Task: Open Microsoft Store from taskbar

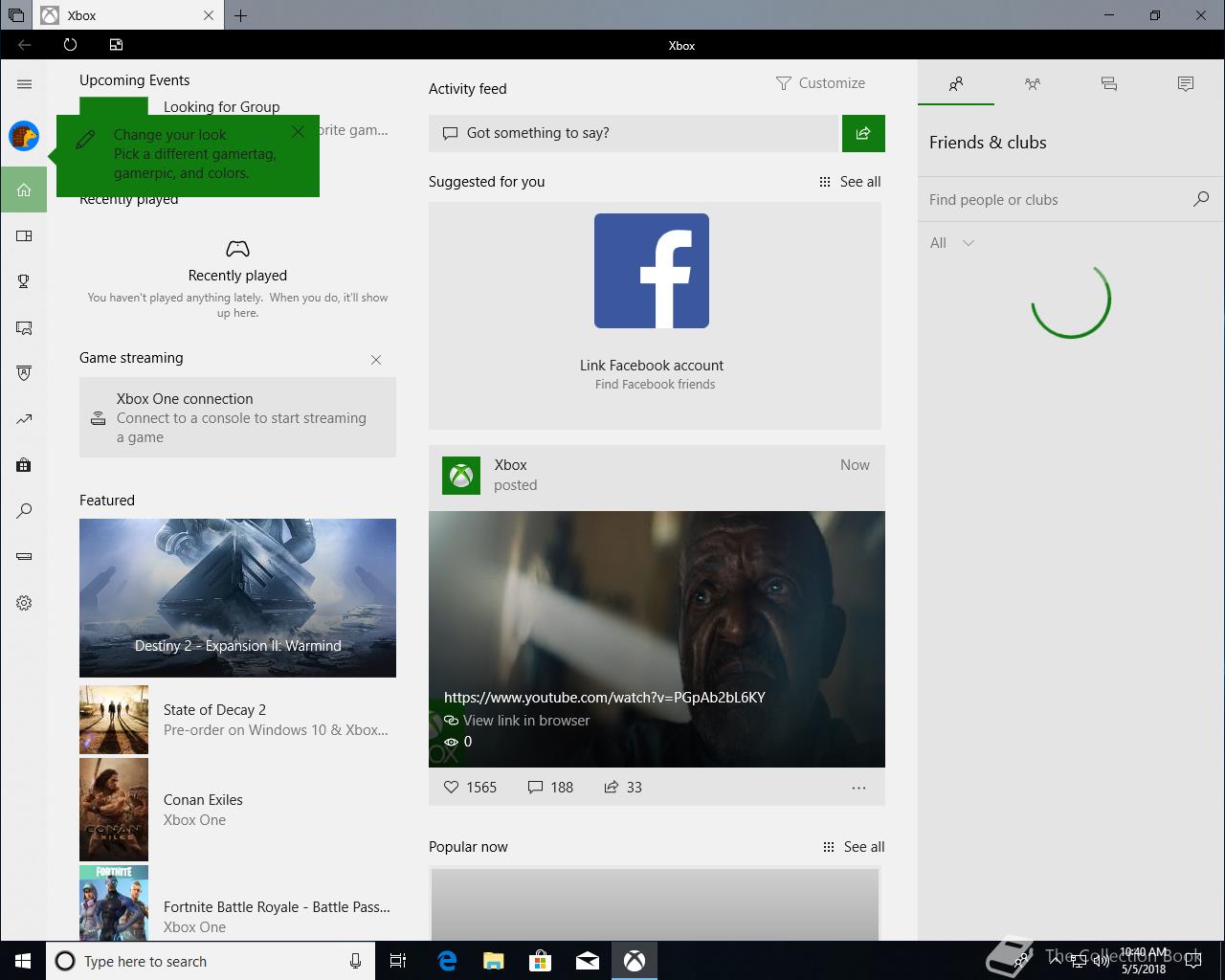Action: tap(541, 961)
